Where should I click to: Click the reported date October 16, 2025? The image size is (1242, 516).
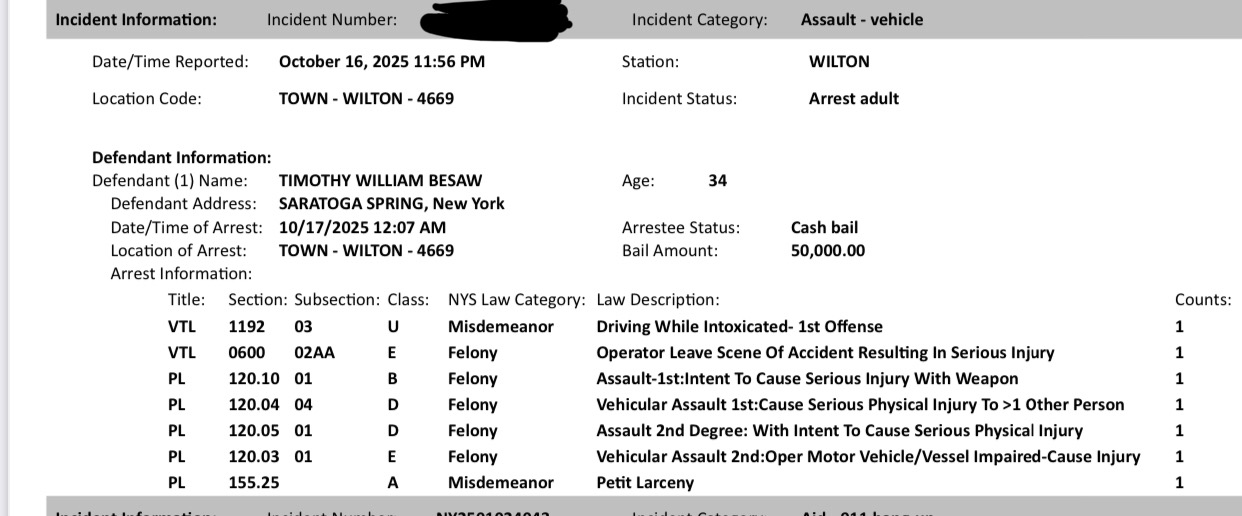pos(381,61)
